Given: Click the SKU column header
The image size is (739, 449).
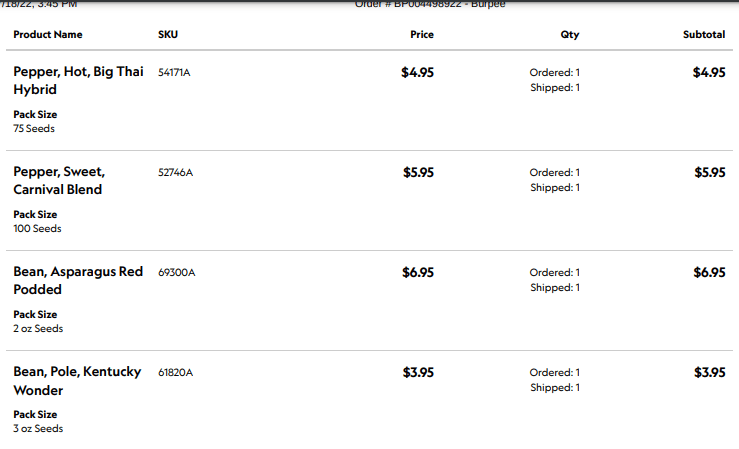Looking at the screenshot, I should tap(168, 35).
